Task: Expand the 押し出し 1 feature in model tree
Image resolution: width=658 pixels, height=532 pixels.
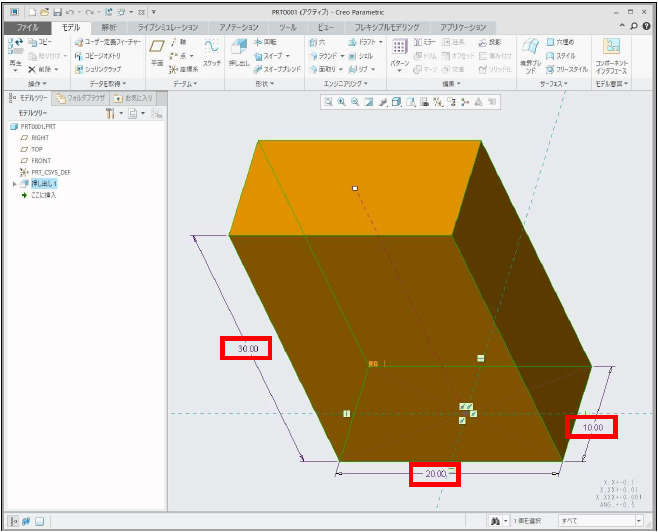Action: click(x=14, y=184)
